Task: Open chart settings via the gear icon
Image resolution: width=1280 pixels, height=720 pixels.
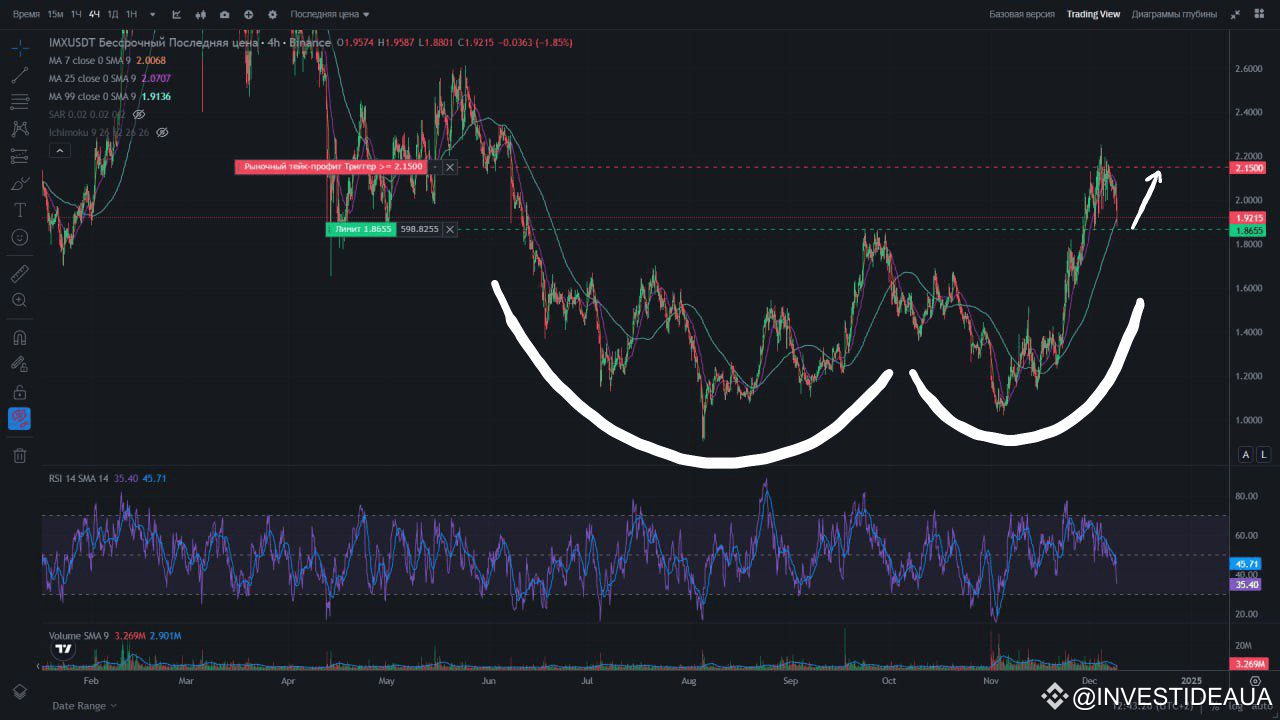Action: [x=272, y=15]
